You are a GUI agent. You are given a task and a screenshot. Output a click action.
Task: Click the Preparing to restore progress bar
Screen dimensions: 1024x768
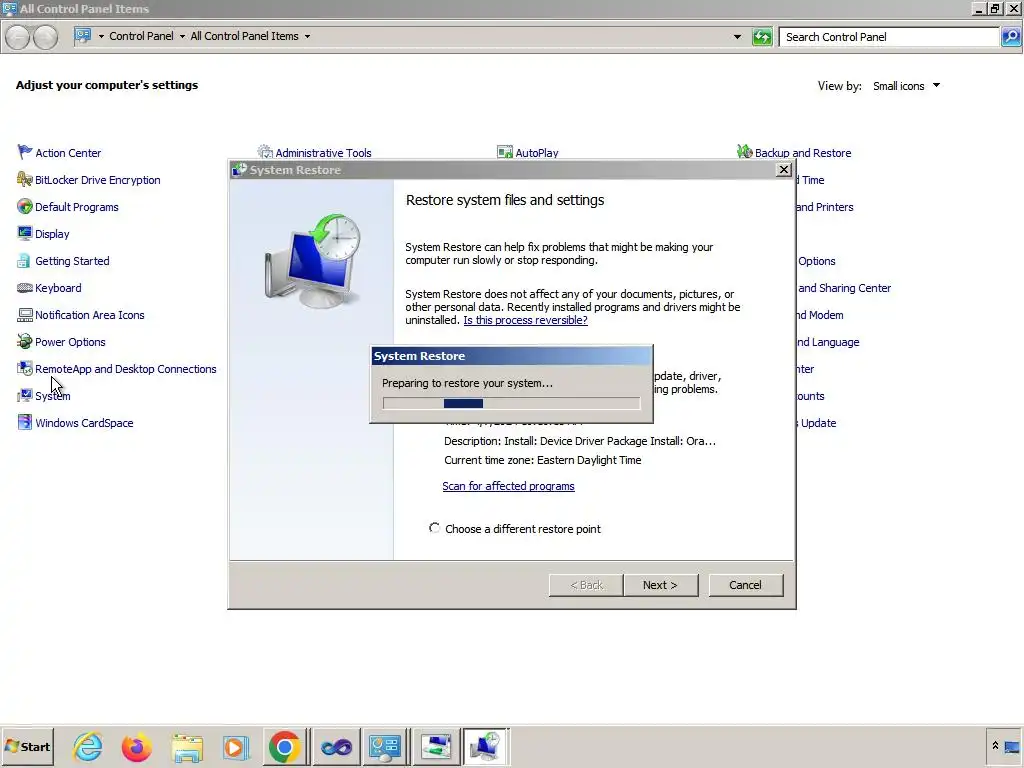[511, 404]
